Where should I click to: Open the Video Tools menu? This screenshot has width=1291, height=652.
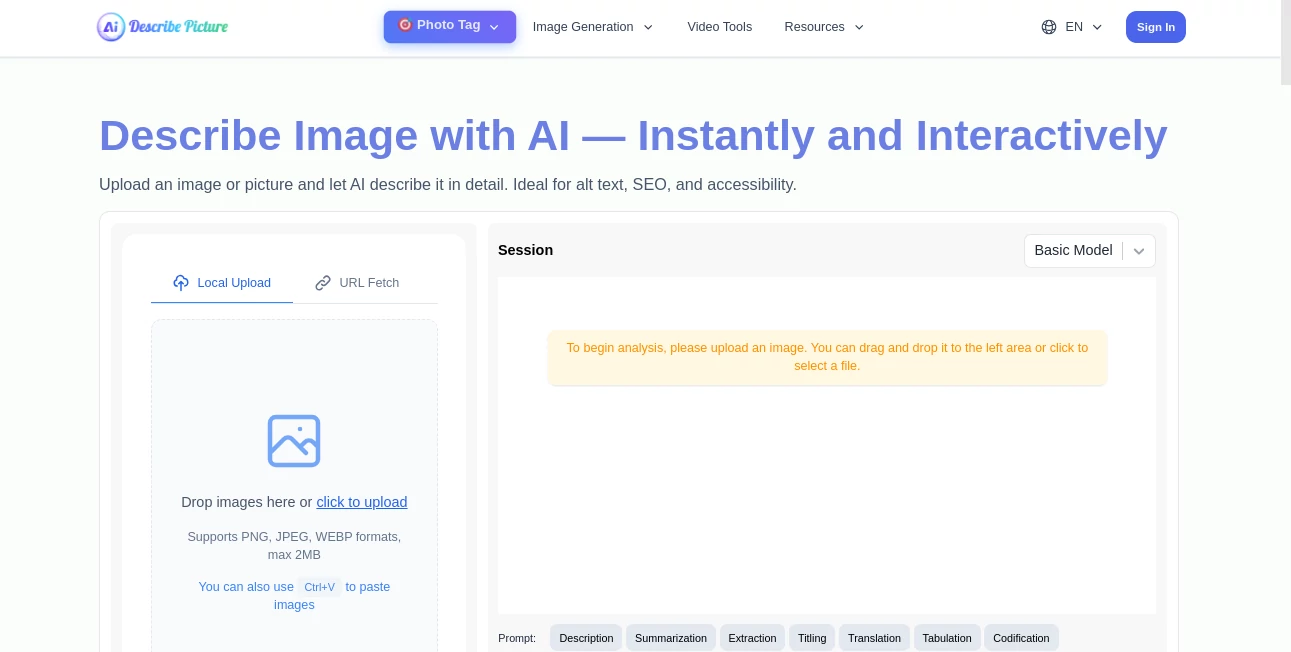(x=719, y=27)
